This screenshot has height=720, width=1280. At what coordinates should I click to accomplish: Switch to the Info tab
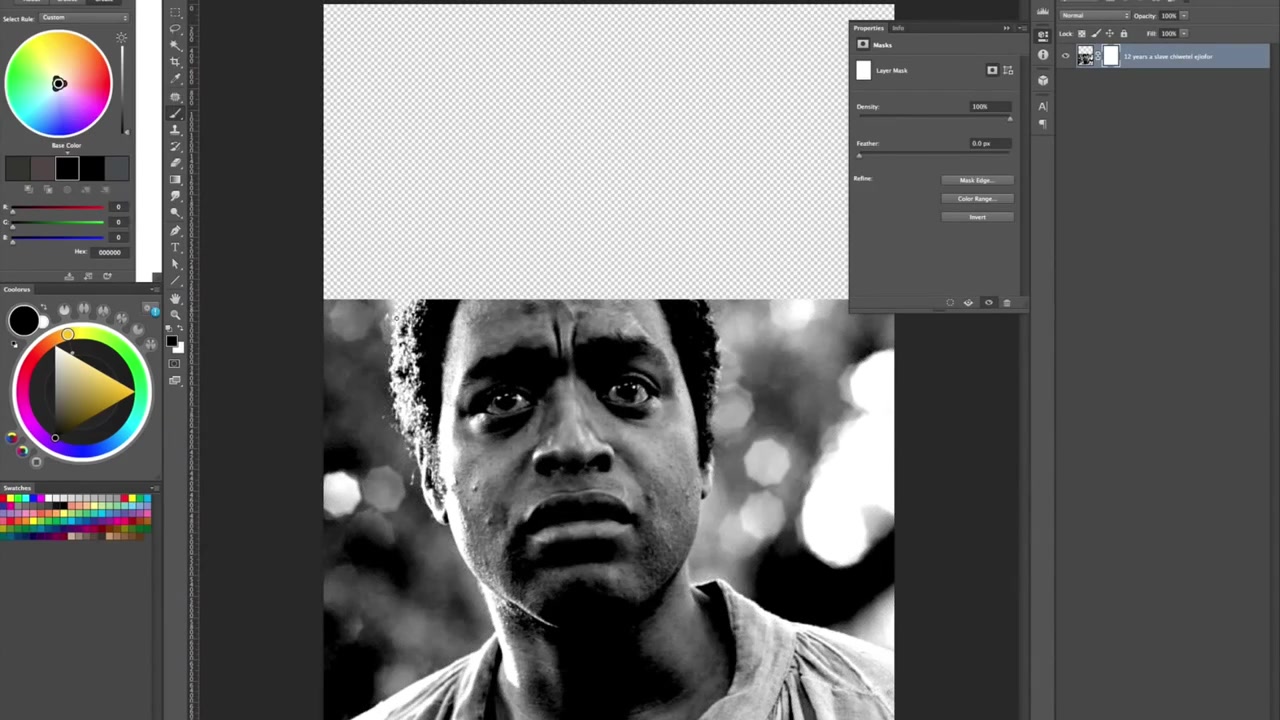click(x=898, y=28)
